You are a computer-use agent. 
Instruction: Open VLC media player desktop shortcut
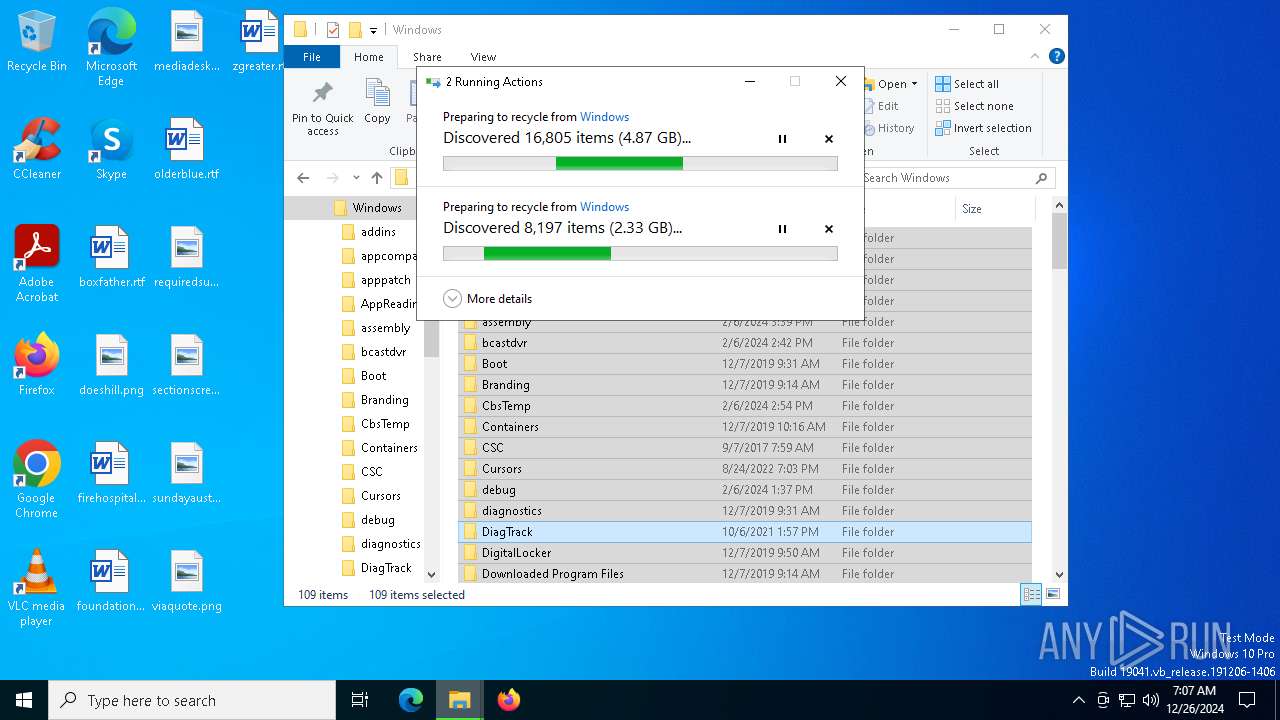point(36,588)
